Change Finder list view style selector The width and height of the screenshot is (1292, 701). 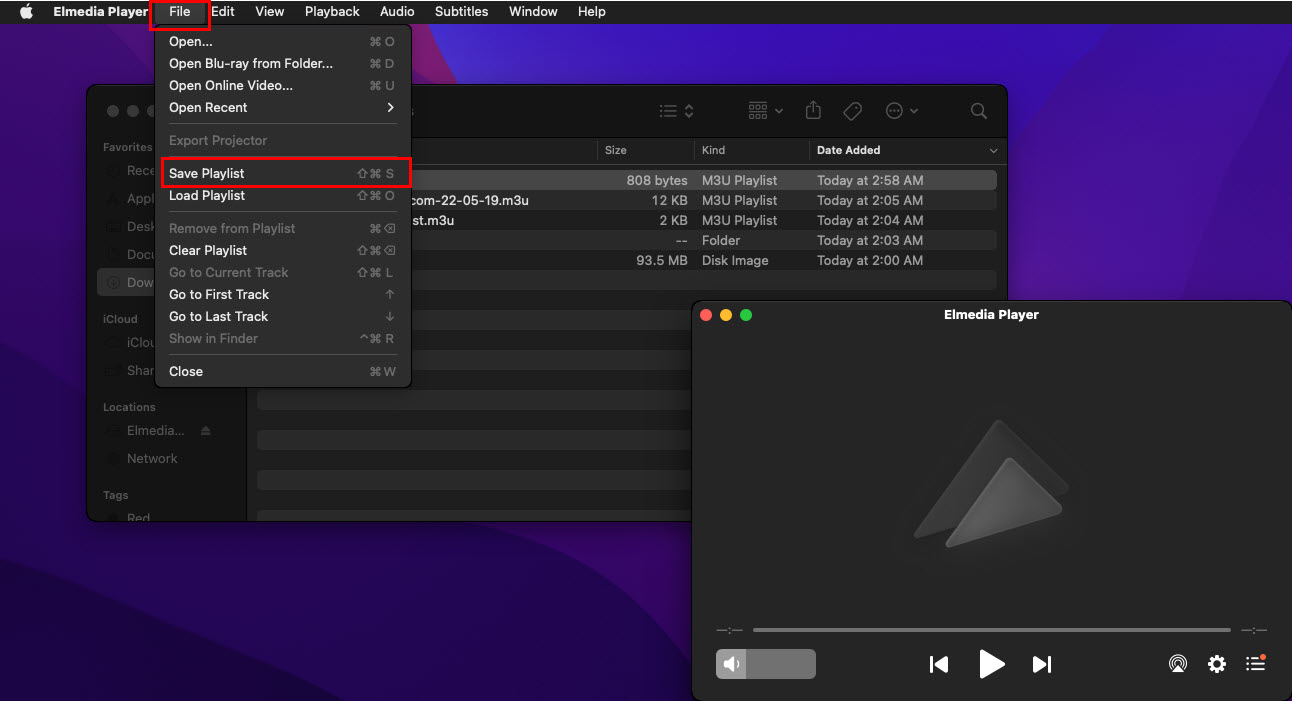(x=676, y=111)
